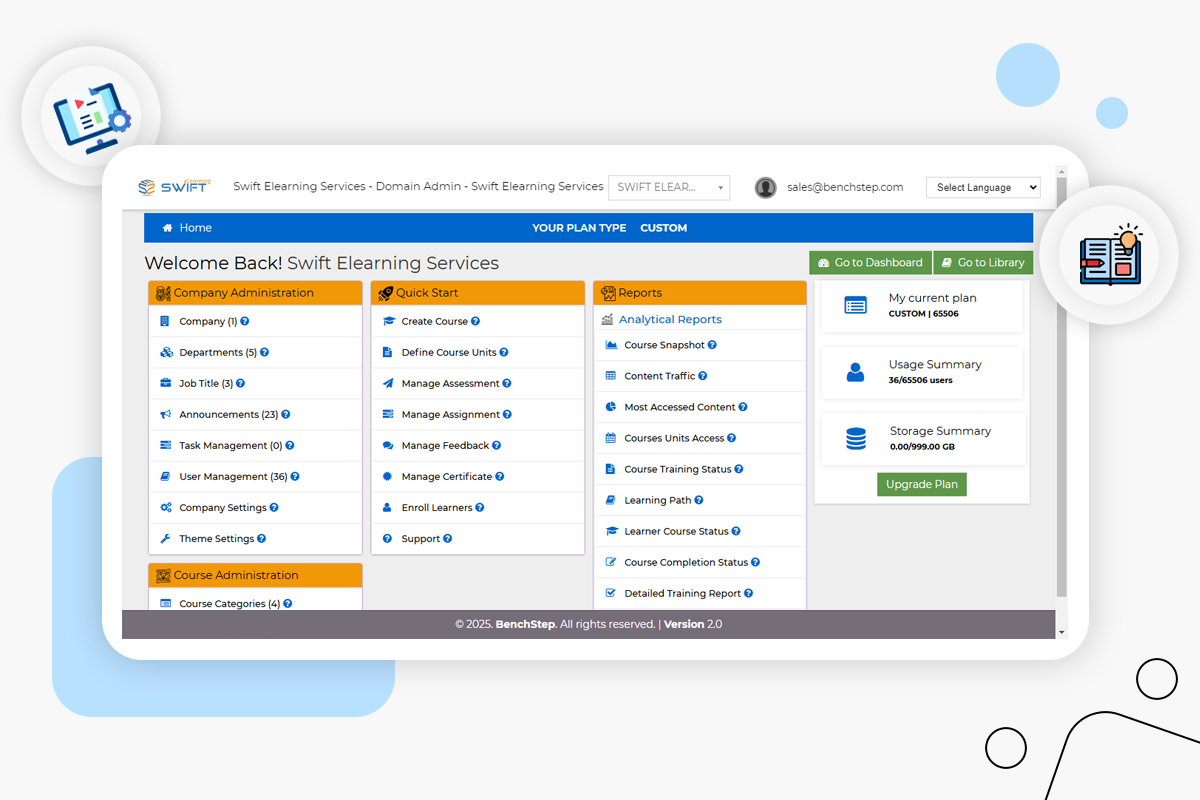Click the help icon beside Support
This screenshot has height=800, width=1200.
(448, 539)
